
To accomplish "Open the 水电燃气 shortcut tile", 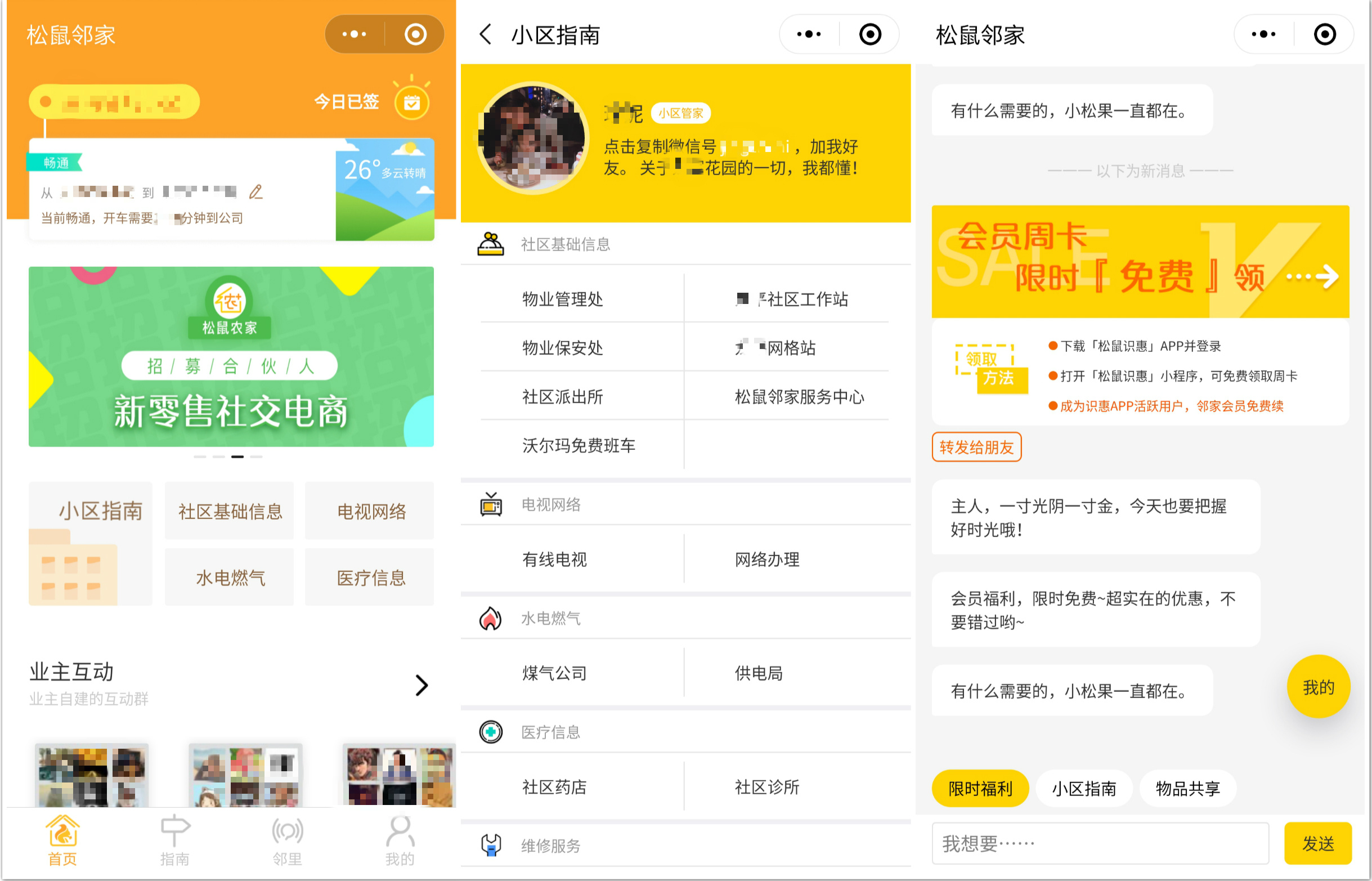I will (230, 577).
